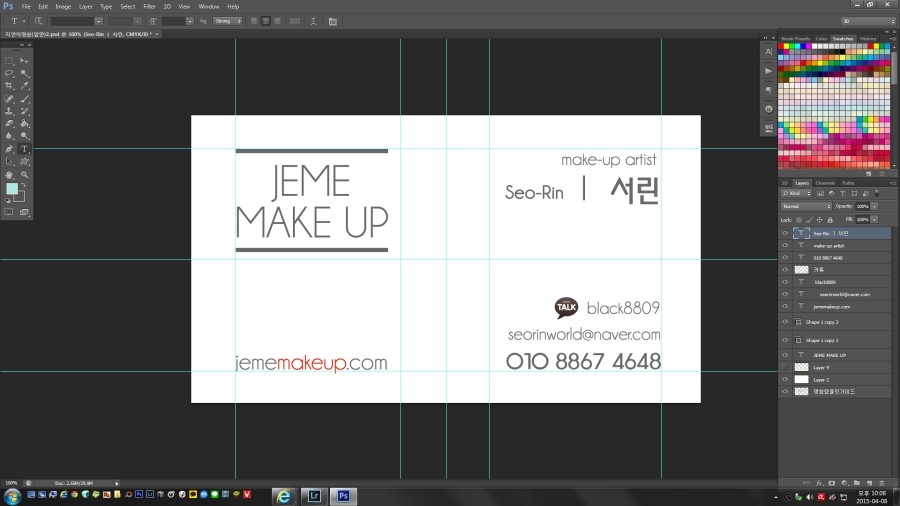Select the Magic Wand tool
The width and height of the screenshot is (900, 506).
pyautogui.click(x=24, y=73)
